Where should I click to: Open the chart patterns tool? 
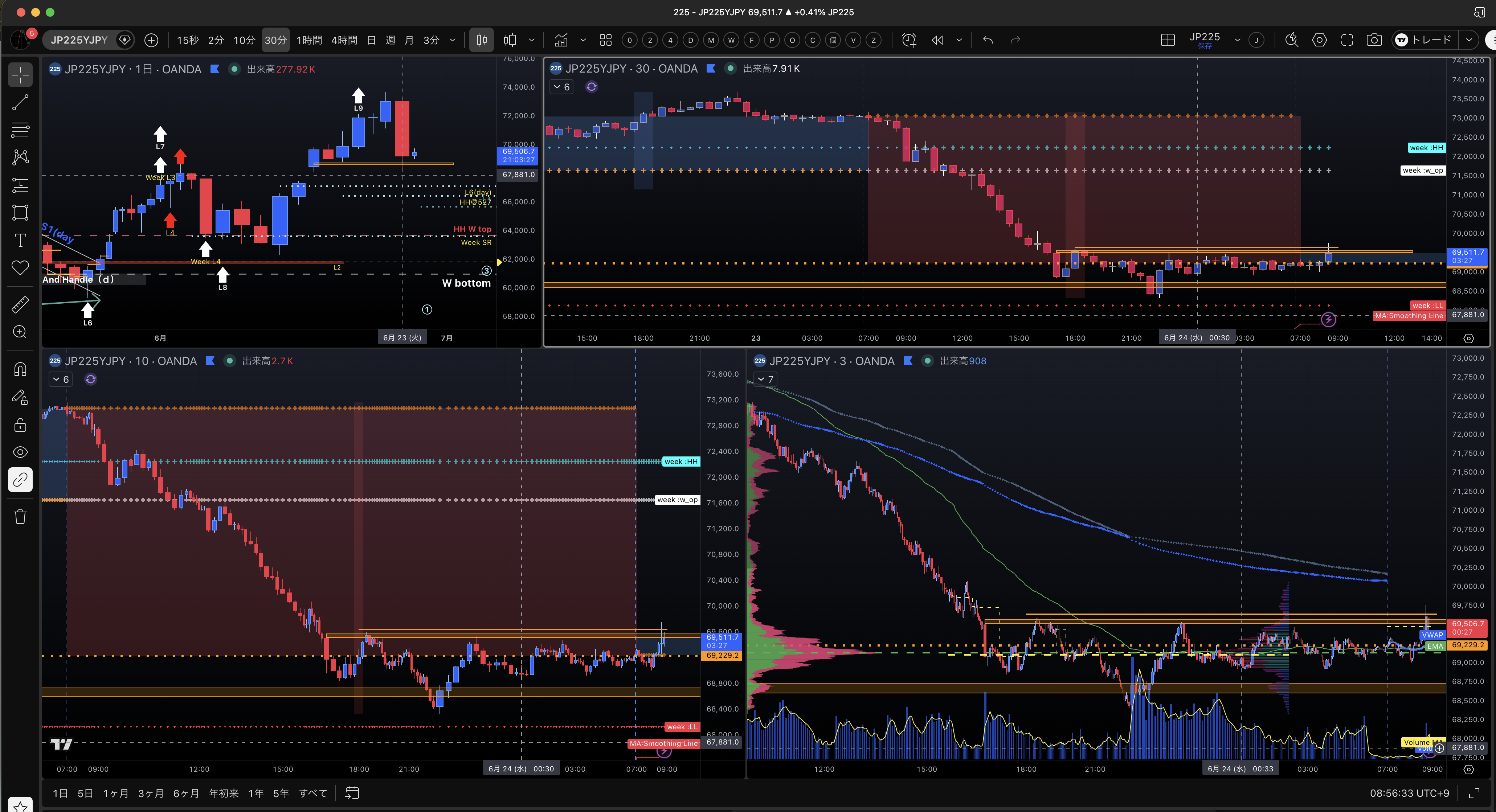point(20,157)
